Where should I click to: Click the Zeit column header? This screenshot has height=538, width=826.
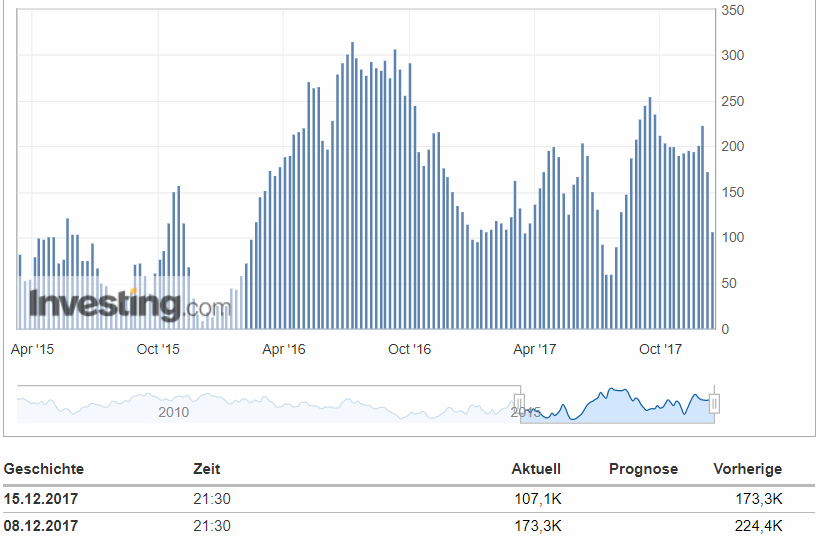click(x=206, y=469)
